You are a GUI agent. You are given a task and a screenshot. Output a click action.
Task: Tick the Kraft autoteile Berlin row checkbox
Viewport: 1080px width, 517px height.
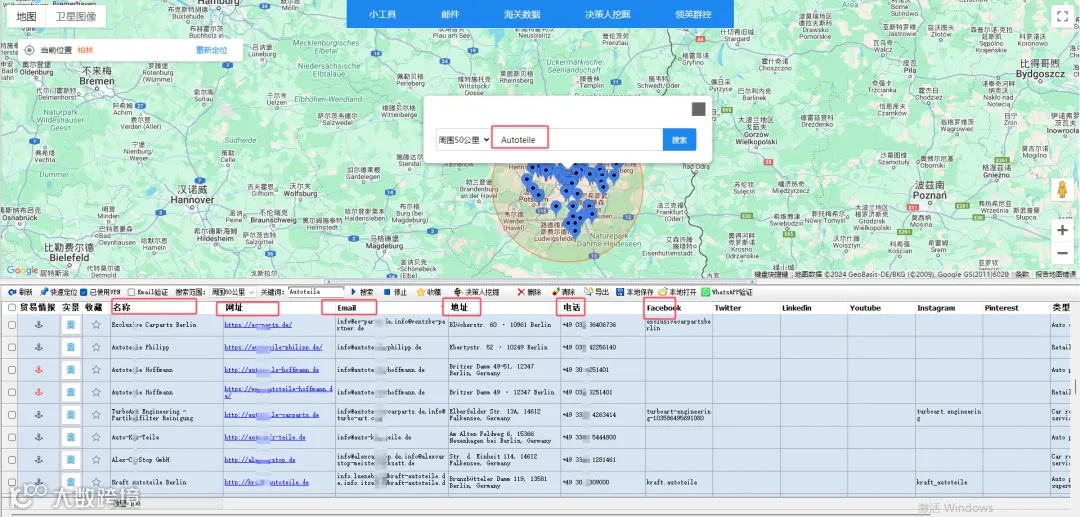click(x=12, y=482)
